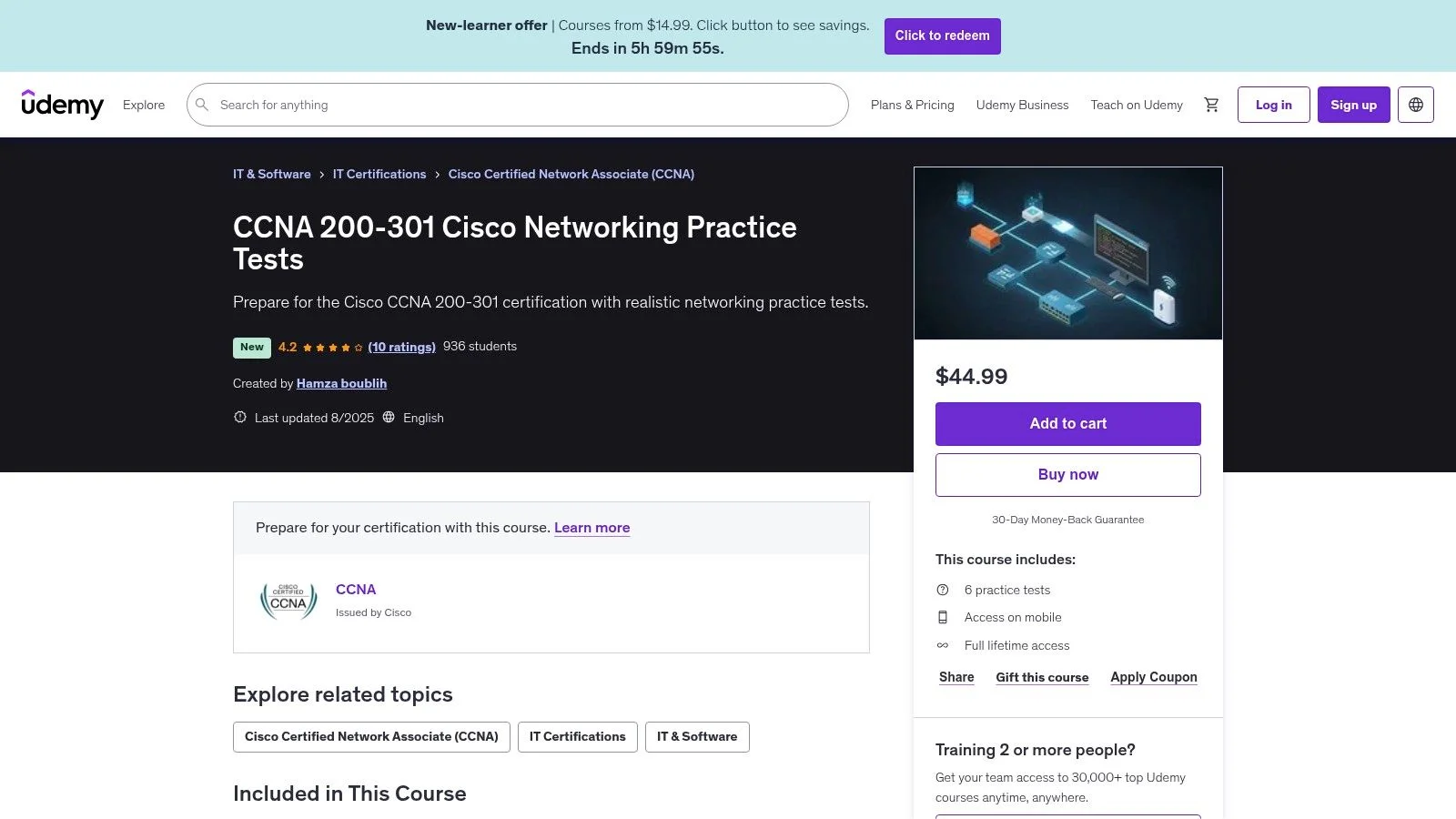The width and height of the screenshot is (1456, 819).
Task: Go to Udemy Business
Action: [x=1022, y=105]
